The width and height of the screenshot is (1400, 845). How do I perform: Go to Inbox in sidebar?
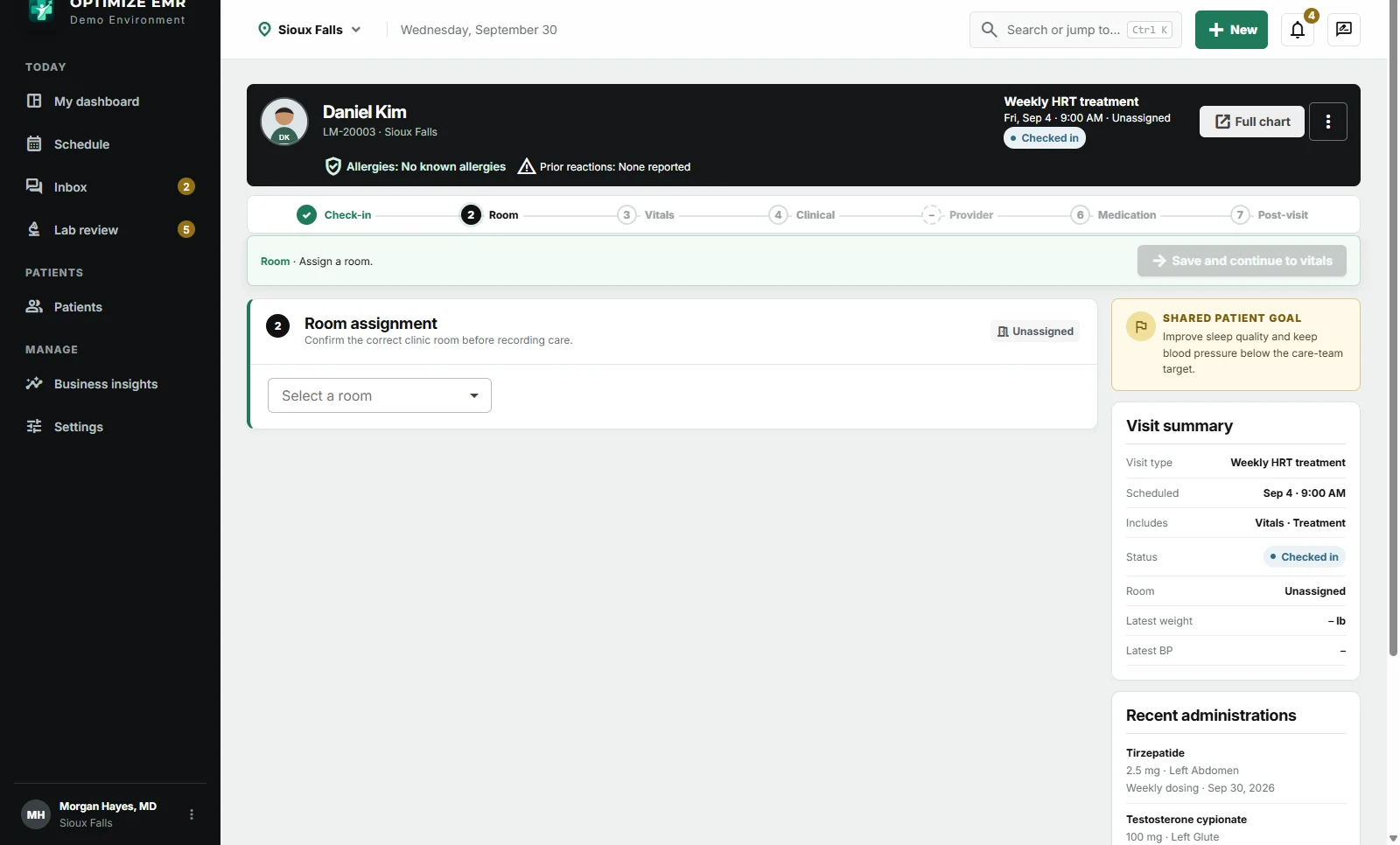coord(110,187)
